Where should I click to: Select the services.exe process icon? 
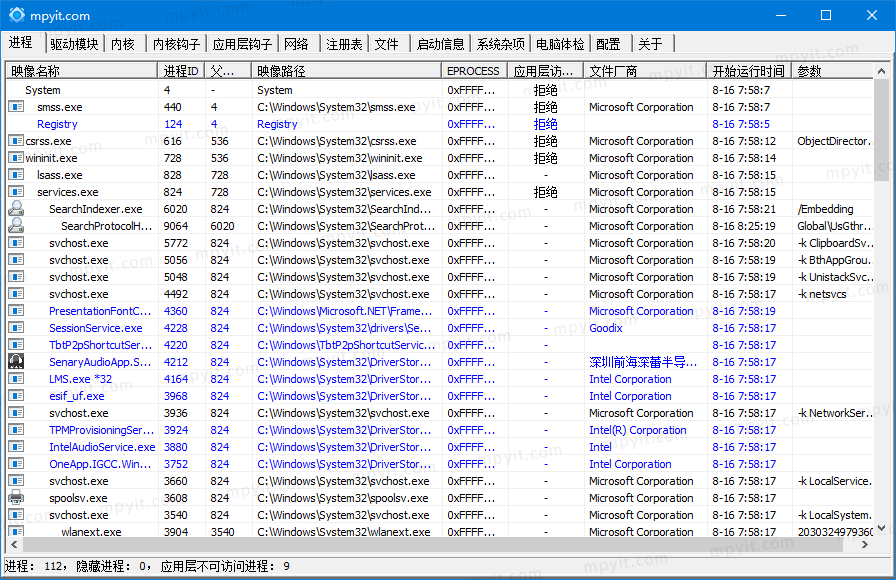(x=16, y=192)
